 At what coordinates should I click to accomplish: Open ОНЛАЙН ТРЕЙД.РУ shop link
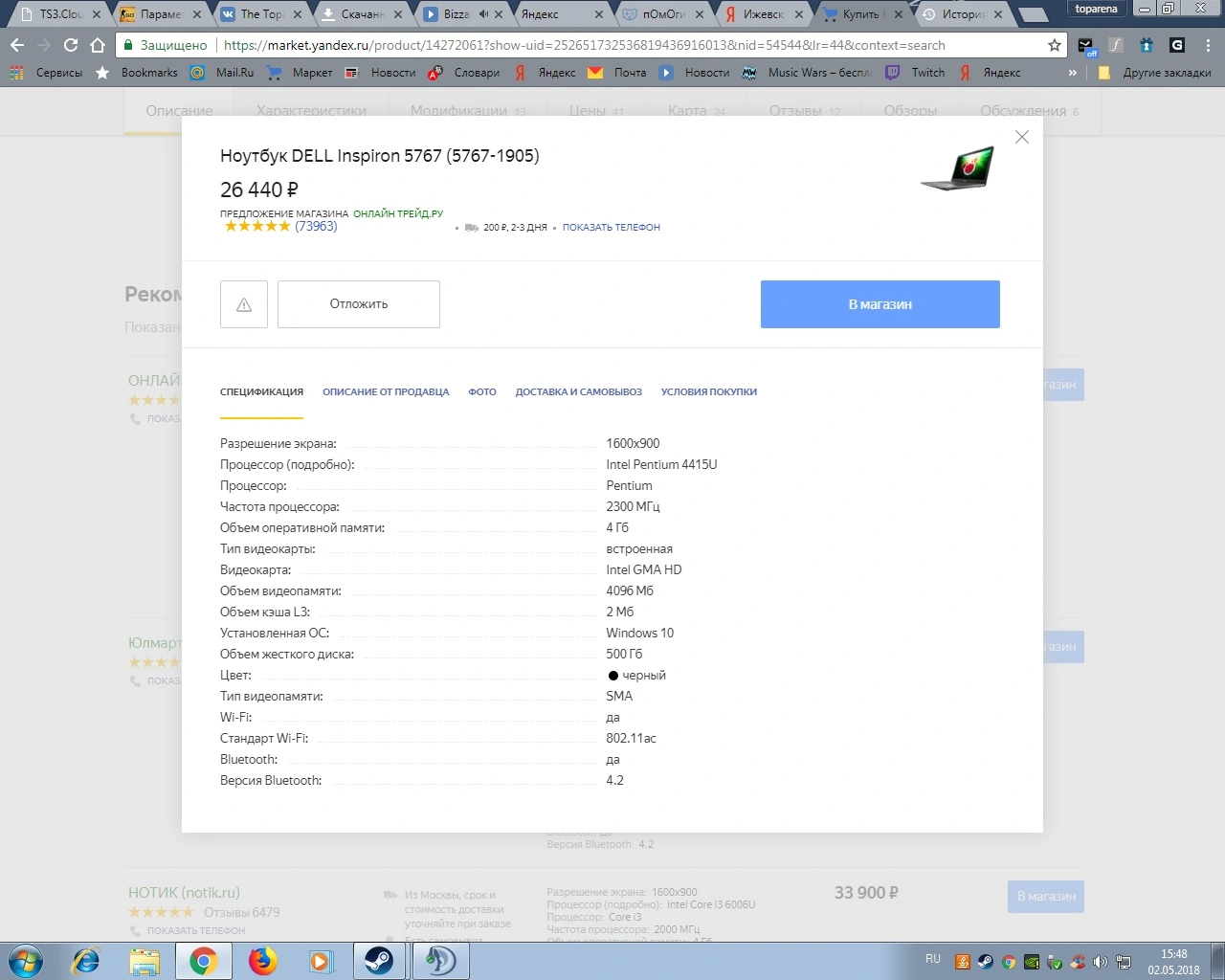398,213
